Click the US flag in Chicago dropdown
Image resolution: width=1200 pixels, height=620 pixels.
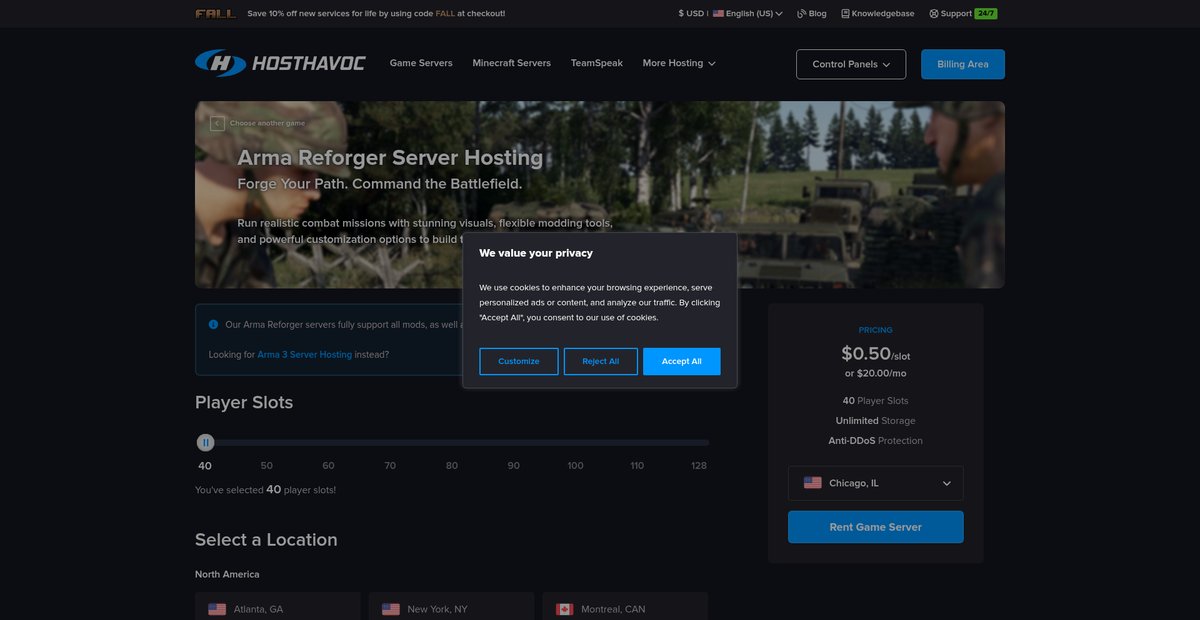click(x=813, y=483)
